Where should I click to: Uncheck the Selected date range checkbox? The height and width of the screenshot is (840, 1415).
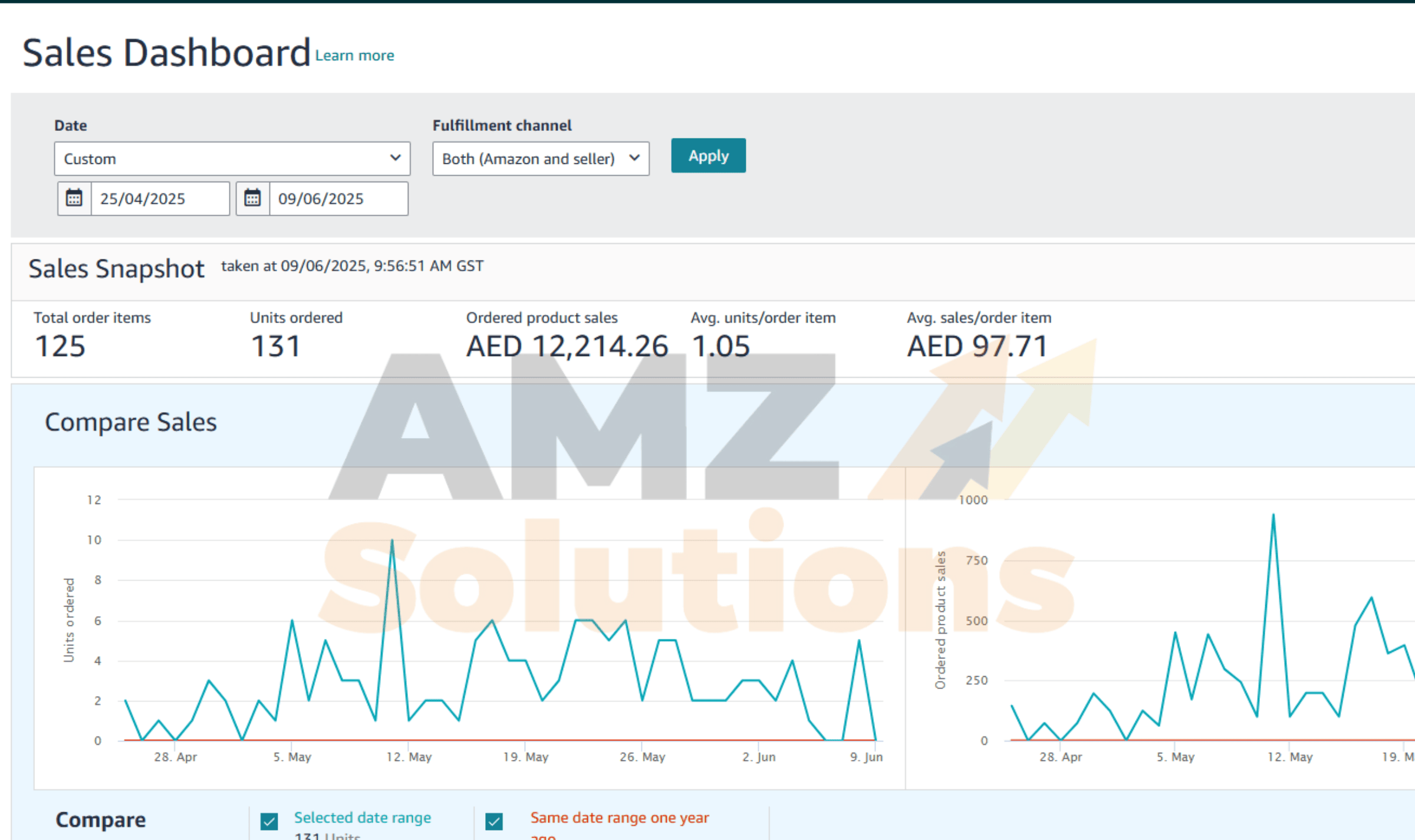coord(269,821)
